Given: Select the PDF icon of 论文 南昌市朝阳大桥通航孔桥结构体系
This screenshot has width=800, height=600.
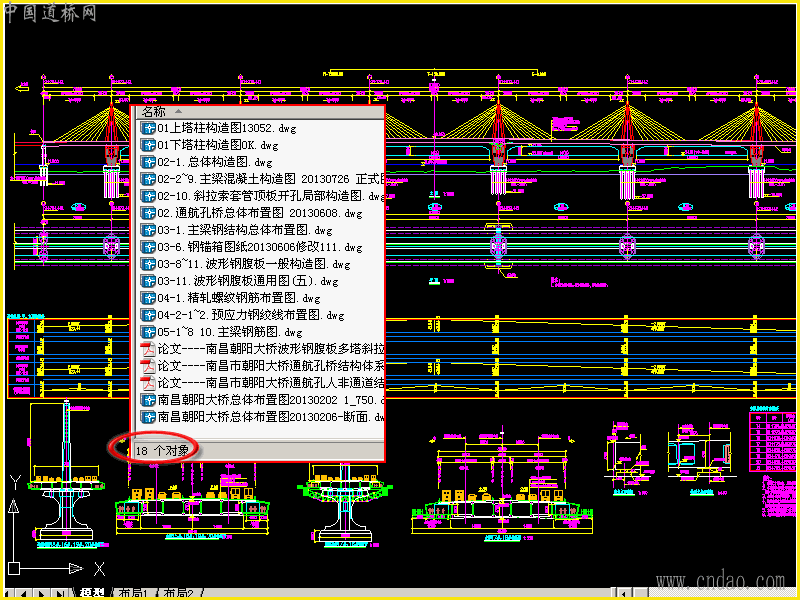Looking at the screenshot, I should coord(148,366).
